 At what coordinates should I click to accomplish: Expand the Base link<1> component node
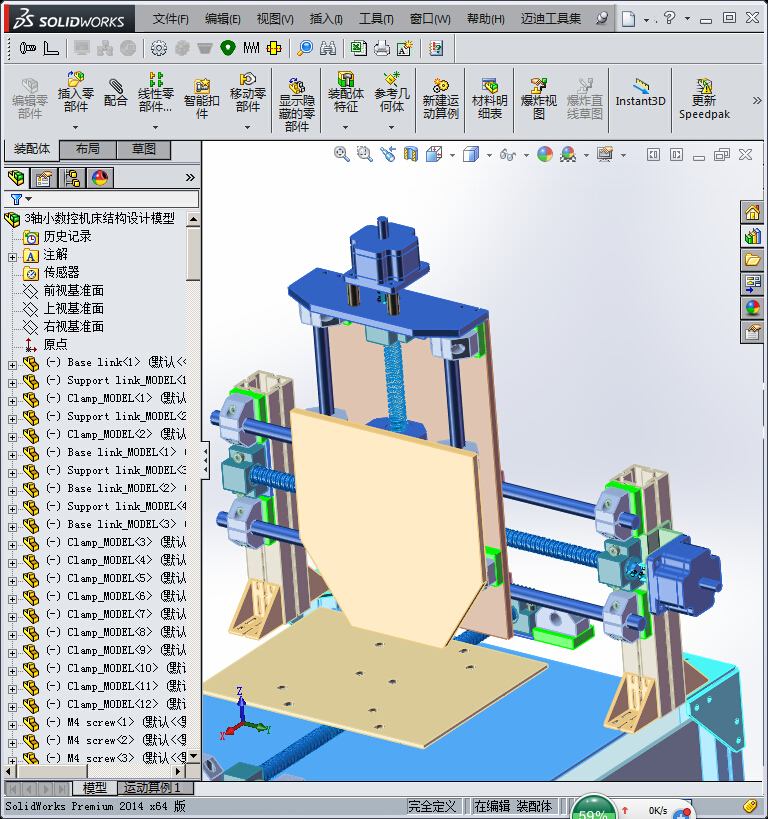[13, 365]
